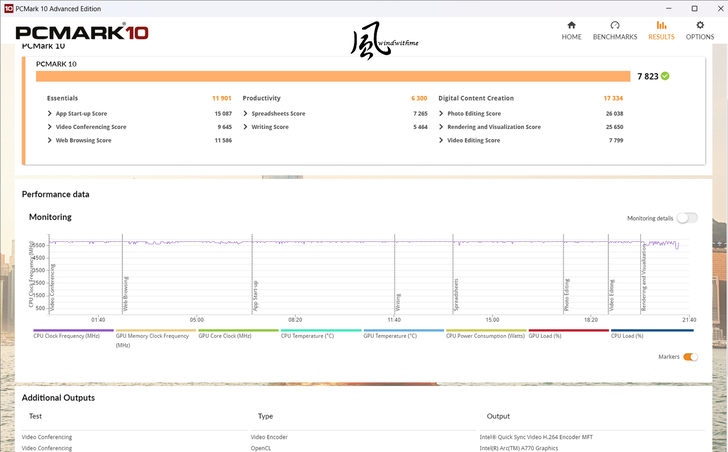Enable the Monitoring details toggle
The height and width of the screenshot is (452, 728).
(687, 217)
